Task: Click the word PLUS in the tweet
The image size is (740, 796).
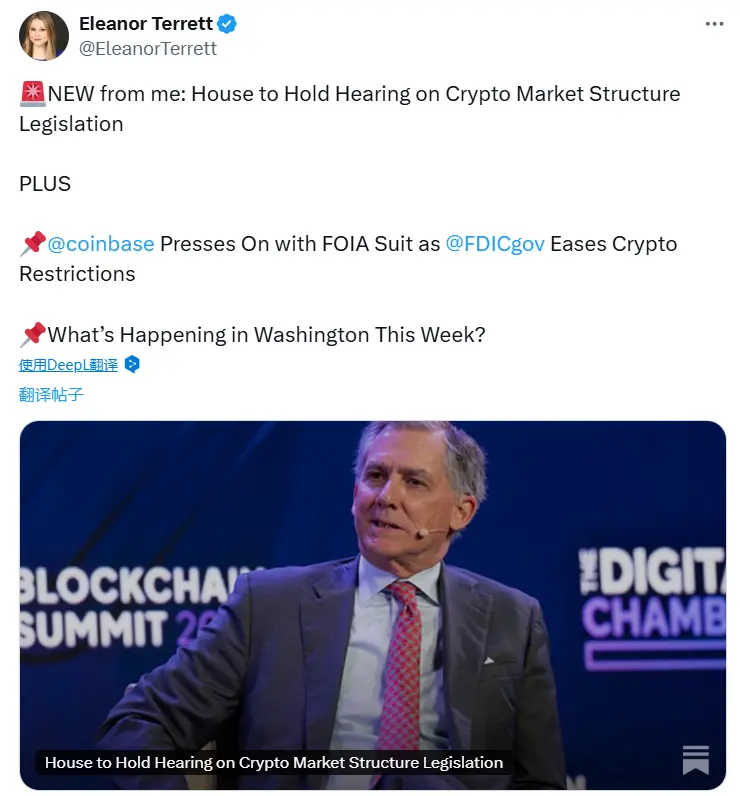Action: pyautogui.click(x=45, y=184)
